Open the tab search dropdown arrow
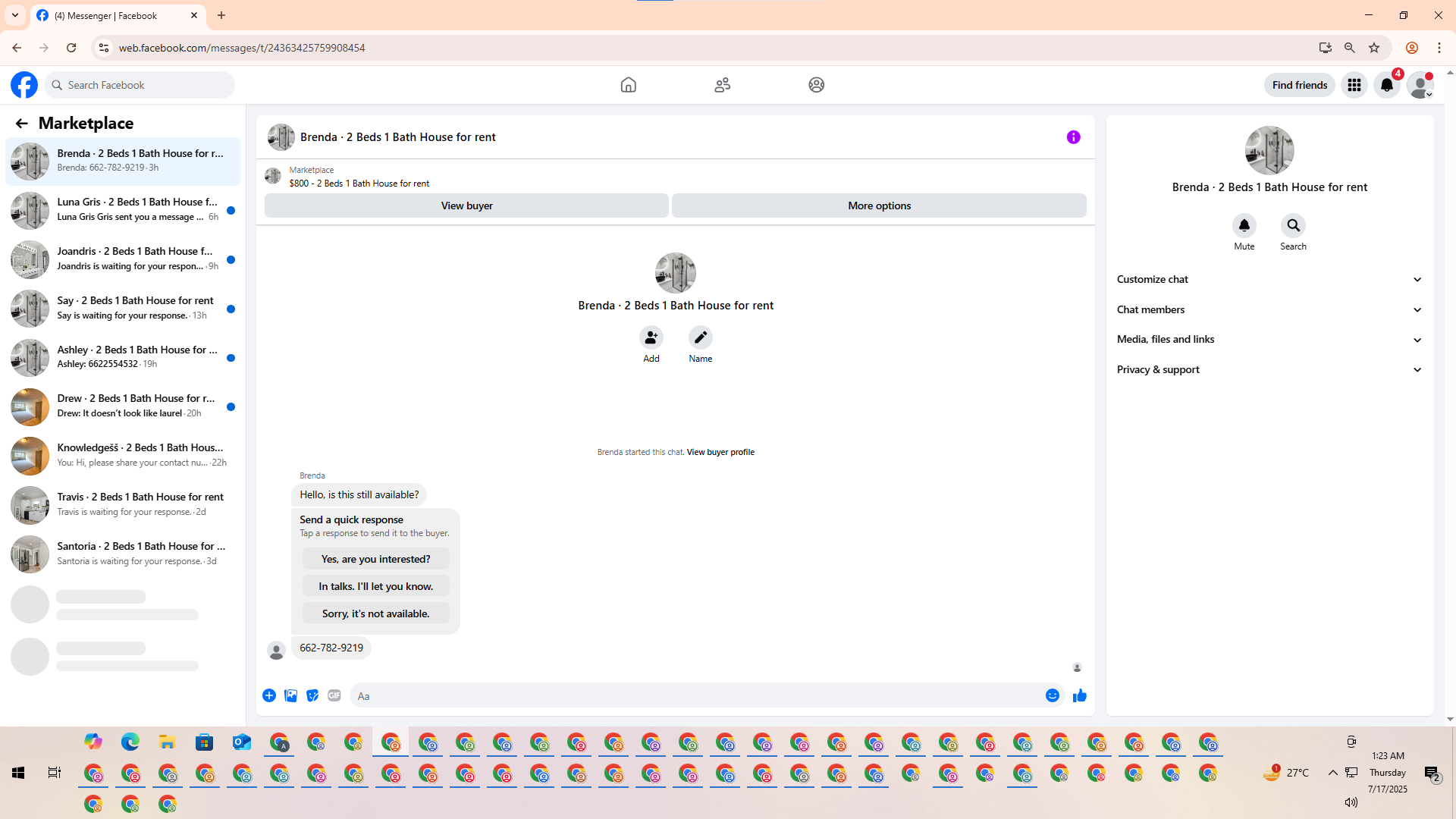 pyautogui.click(x=15, y=15)
